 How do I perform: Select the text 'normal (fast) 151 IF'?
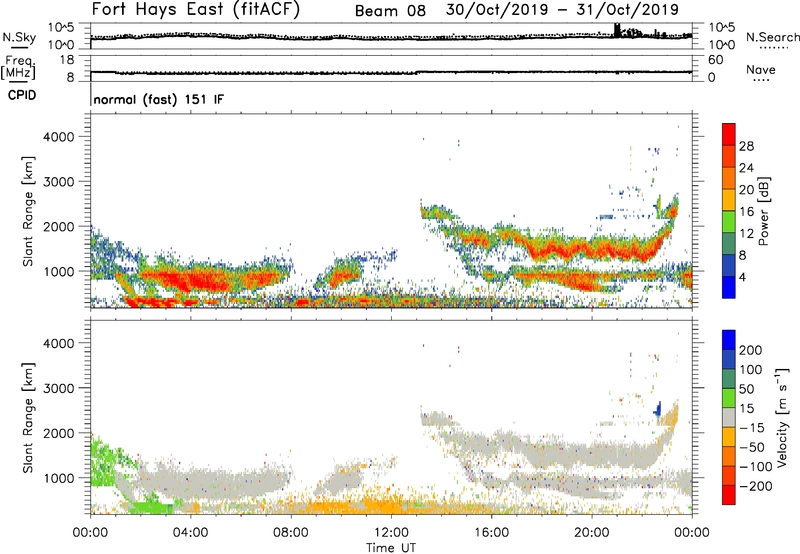click(x=159, y=99)
